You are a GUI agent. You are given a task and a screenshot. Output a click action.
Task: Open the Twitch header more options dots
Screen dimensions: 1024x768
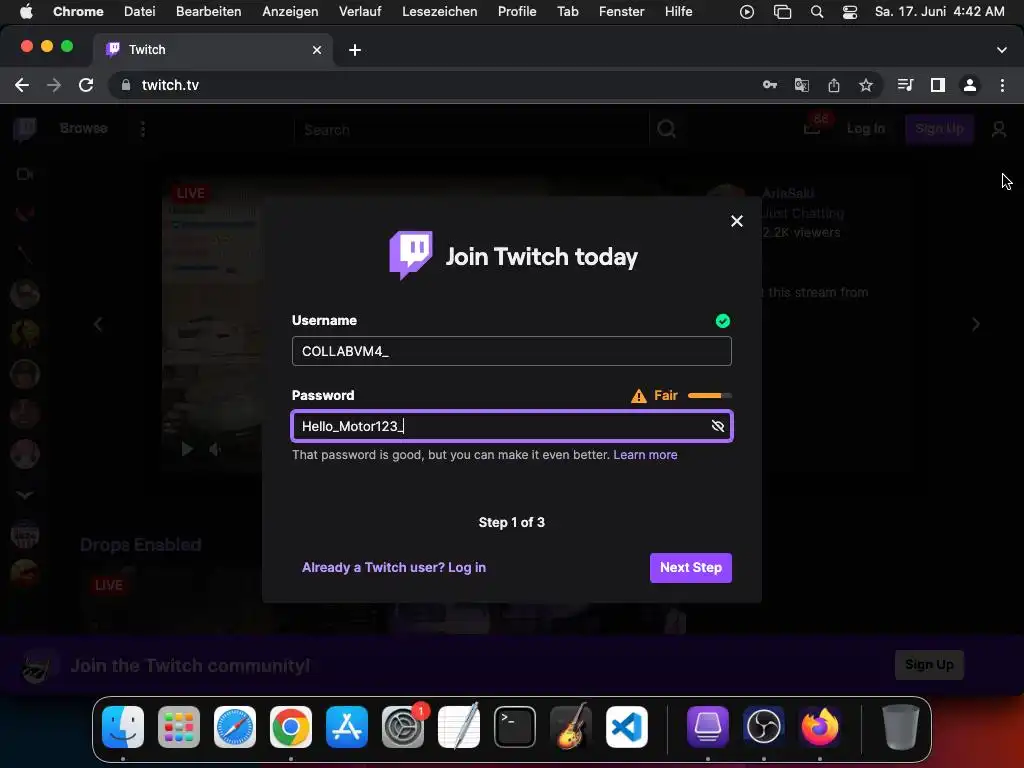[x=143, y=129]
